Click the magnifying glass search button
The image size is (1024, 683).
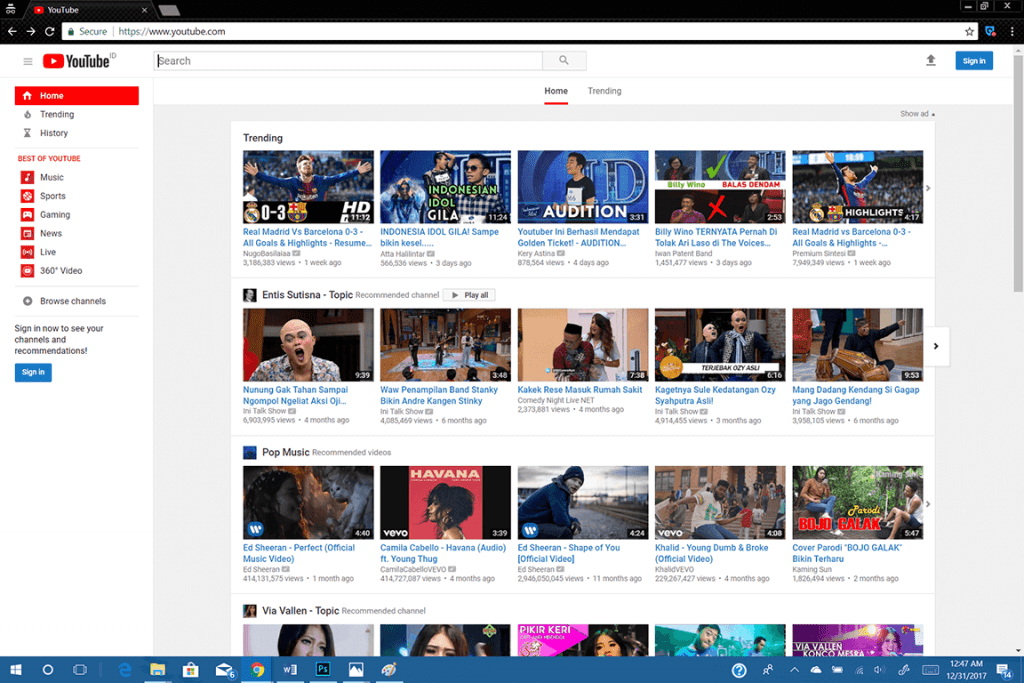564,61
